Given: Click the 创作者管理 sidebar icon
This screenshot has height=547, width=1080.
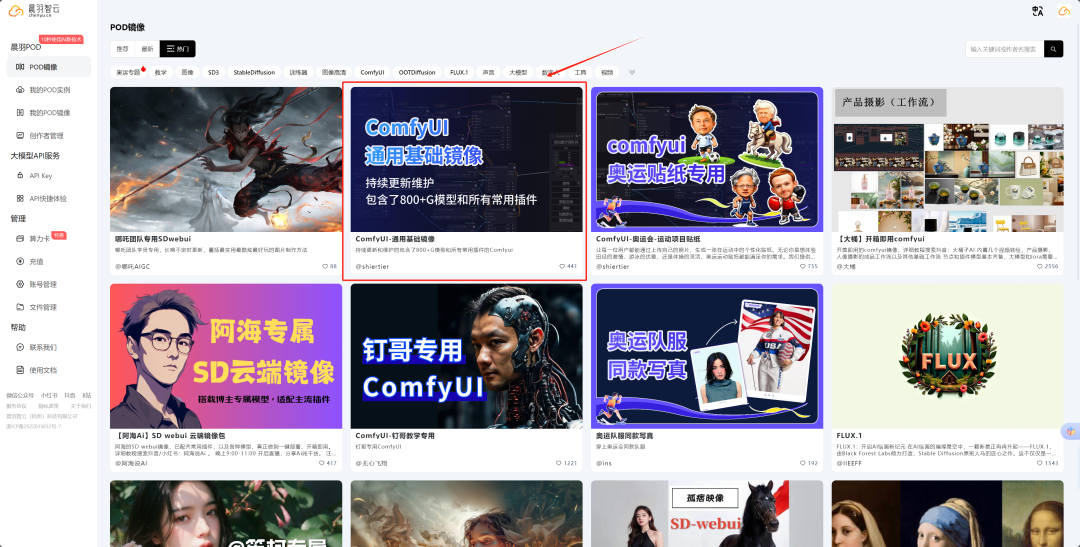Looking at the screenshot, I should pyautogui.click(x=20, y=135).
